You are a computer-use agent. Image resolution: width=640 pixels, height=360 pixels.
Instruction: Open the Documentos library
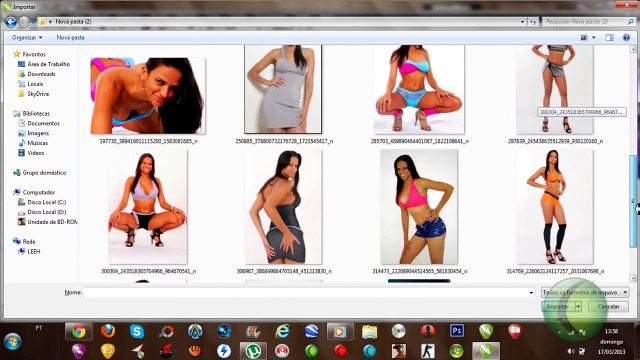43,123
